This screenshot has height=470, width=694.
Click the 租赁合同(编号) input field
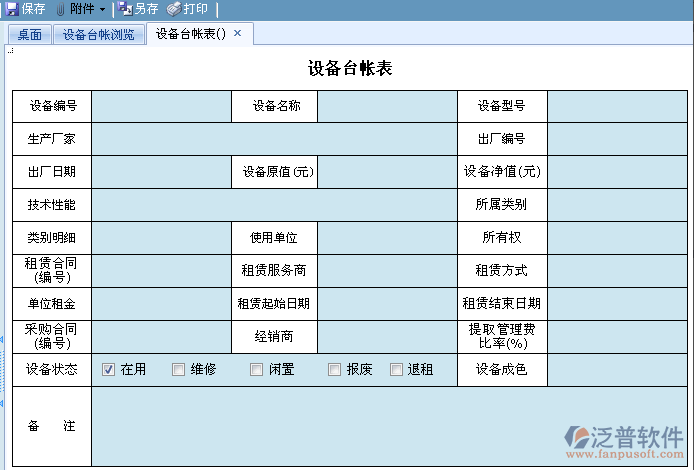point(161,271)
